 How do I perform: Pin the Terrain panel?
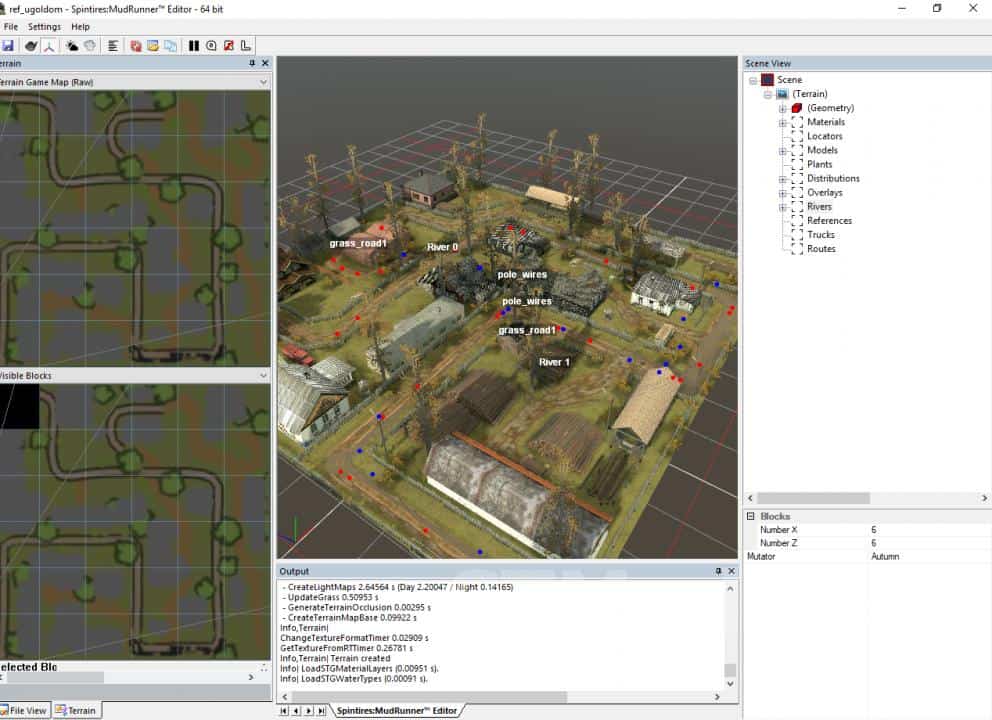tap(252, 63)
